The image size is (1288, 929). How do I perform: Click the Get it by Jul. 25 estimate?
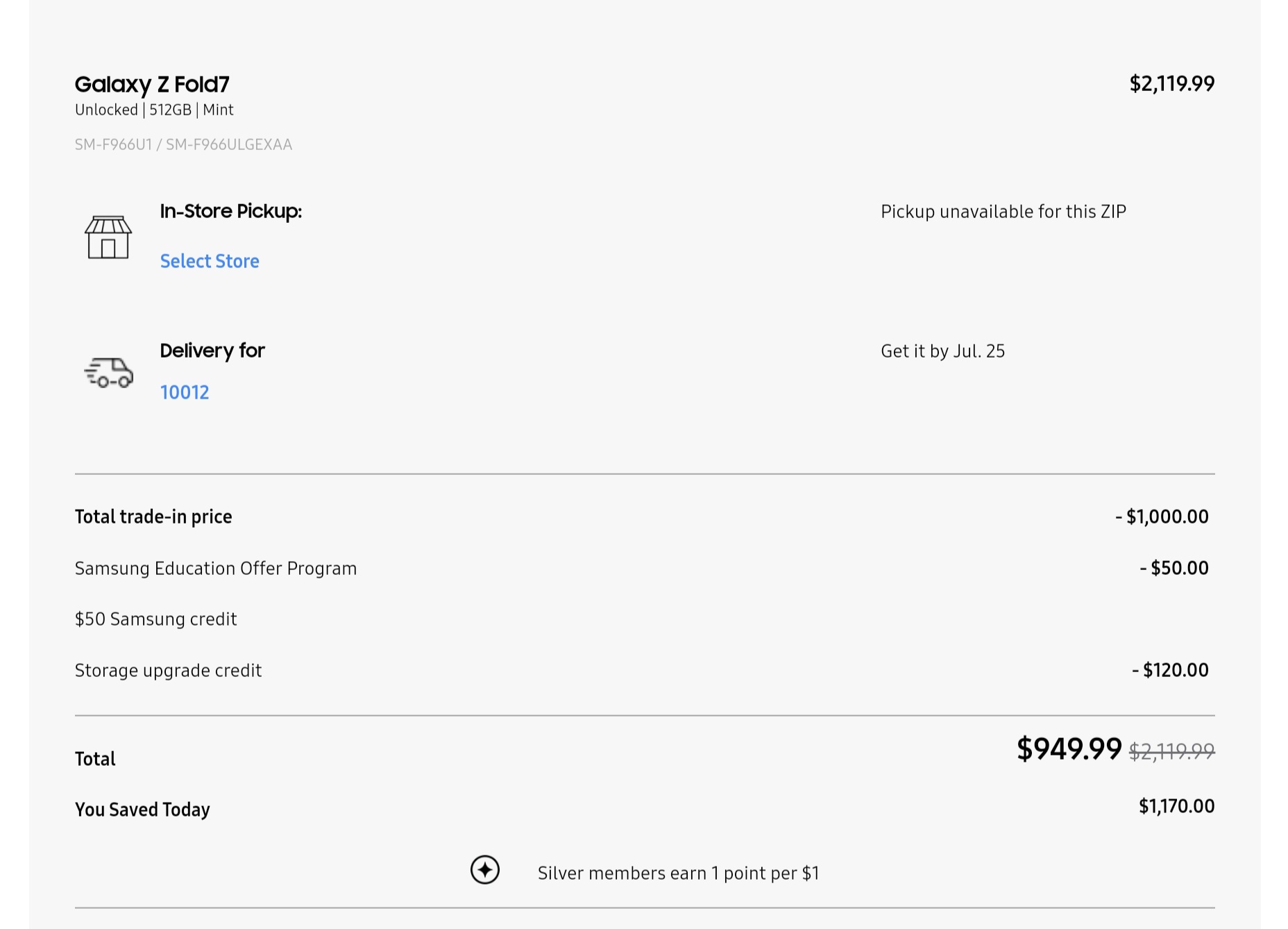click(x=942, y=351)
